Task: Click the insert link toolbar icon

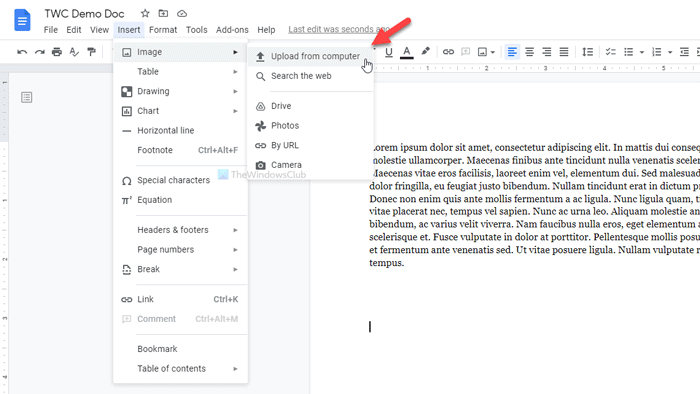Action: pyautogui.click(x=448, y=52)
